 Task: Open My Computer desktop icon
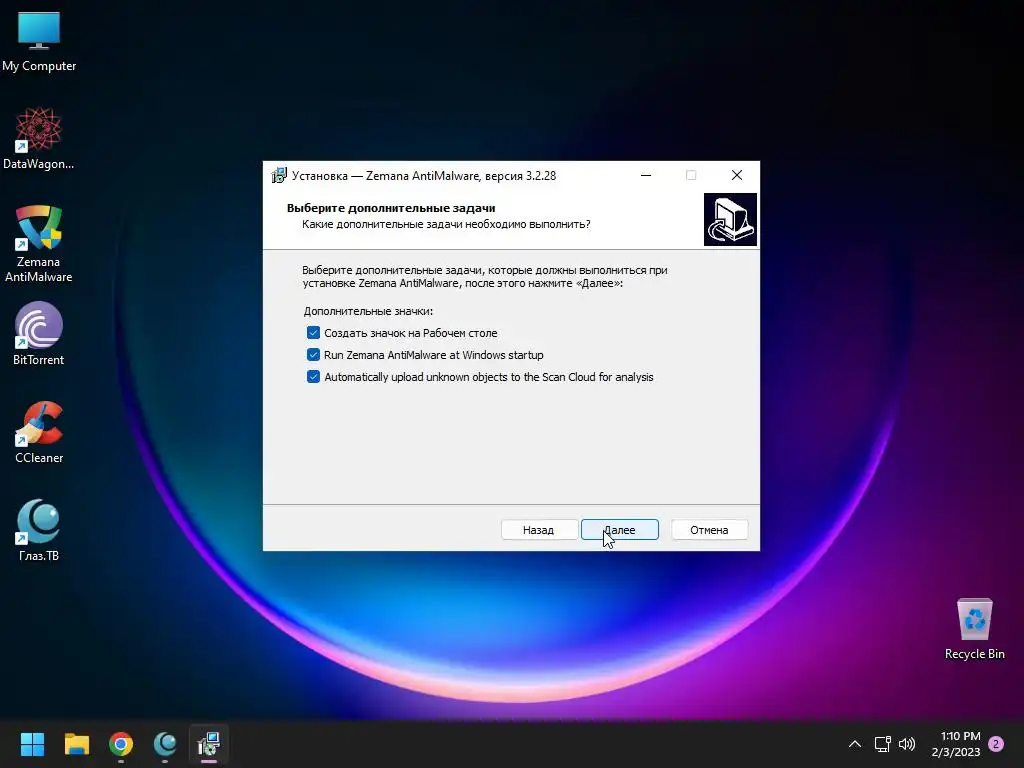point(39,41)
